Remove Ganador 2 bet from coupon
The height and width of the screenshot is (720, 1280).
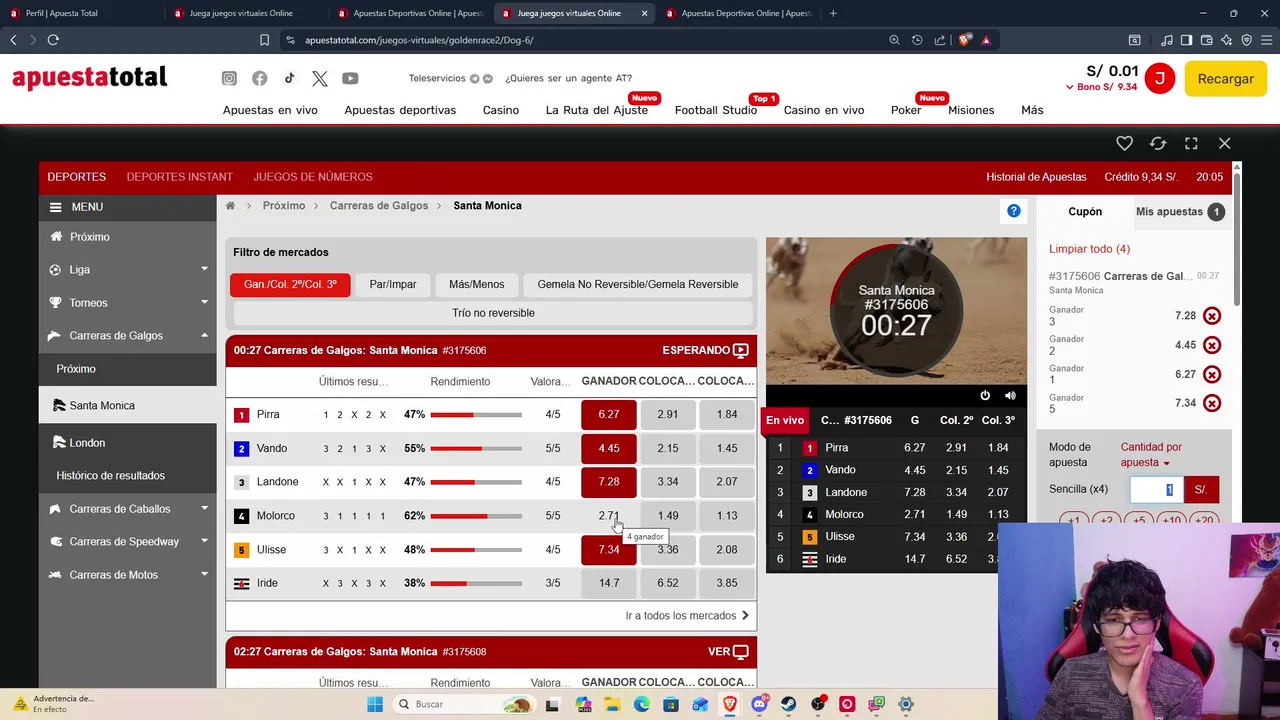(x=1212, y=345)
